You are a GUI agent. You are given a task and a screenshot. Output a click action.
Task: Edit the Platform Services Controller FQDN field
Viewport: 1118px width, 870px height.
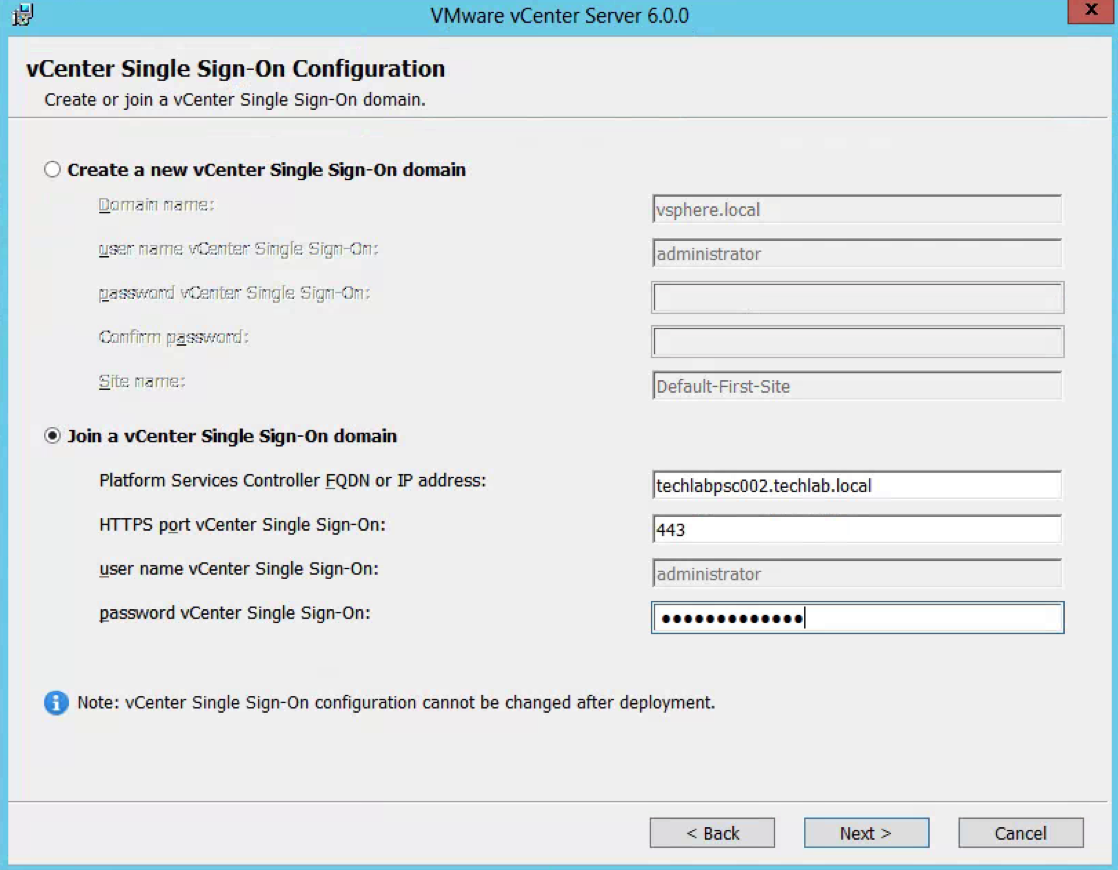[x=856, y=486]
